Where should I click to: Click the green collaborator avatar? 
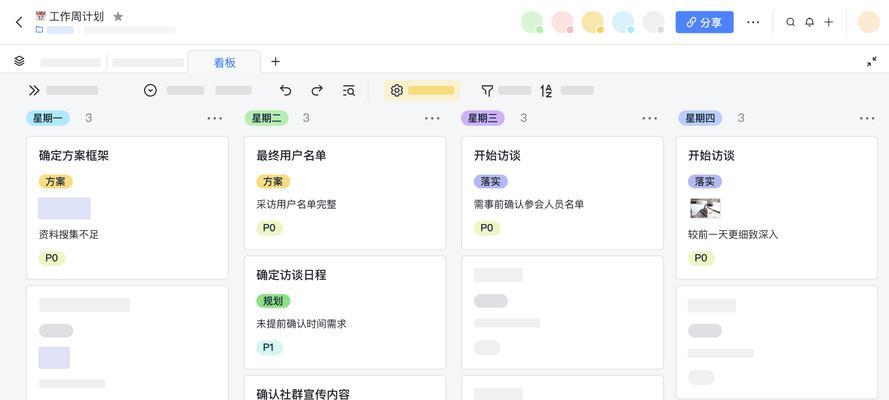click(532, 22)
